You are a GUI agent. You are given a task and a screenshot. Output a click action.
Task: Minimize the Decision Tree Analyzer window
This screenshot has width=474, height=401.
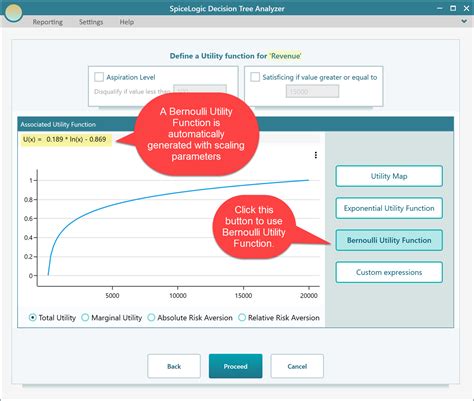click(440, 8)
